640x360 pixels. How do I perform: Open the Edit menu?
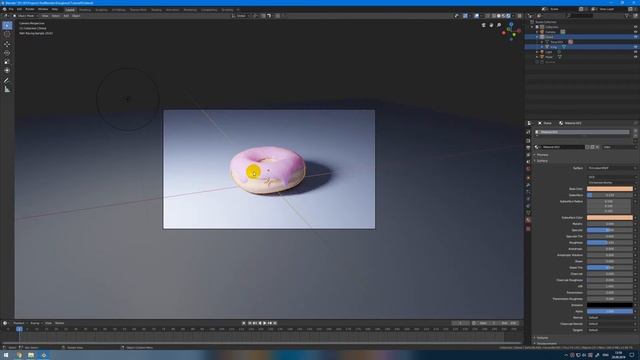[x=19, y=9]
